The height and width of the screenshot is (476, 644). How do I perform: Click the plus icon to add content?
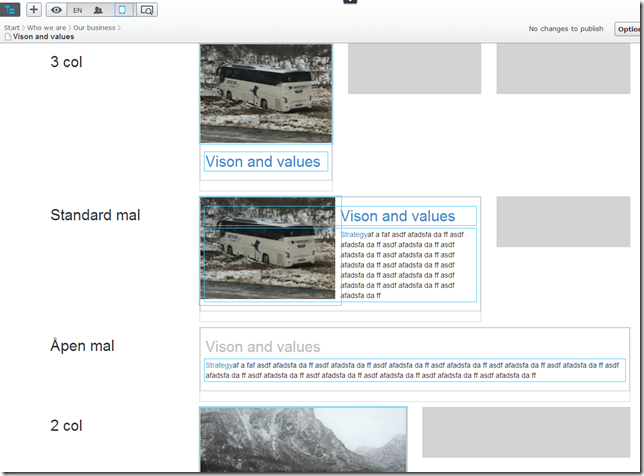(x=34, y=9)
